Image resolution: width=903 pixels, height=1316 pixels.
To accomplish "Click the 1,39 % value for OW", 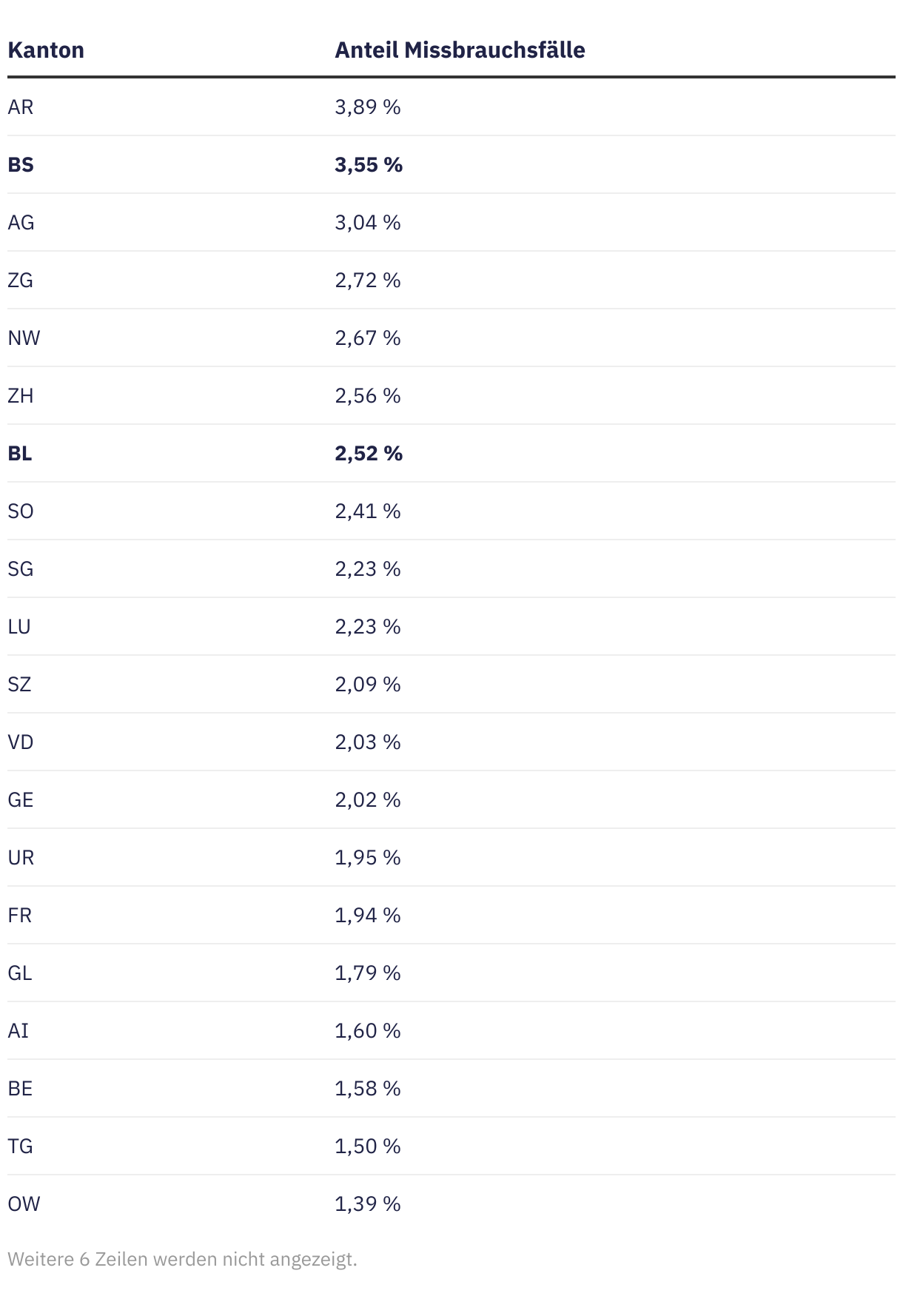I will 367,1204.
